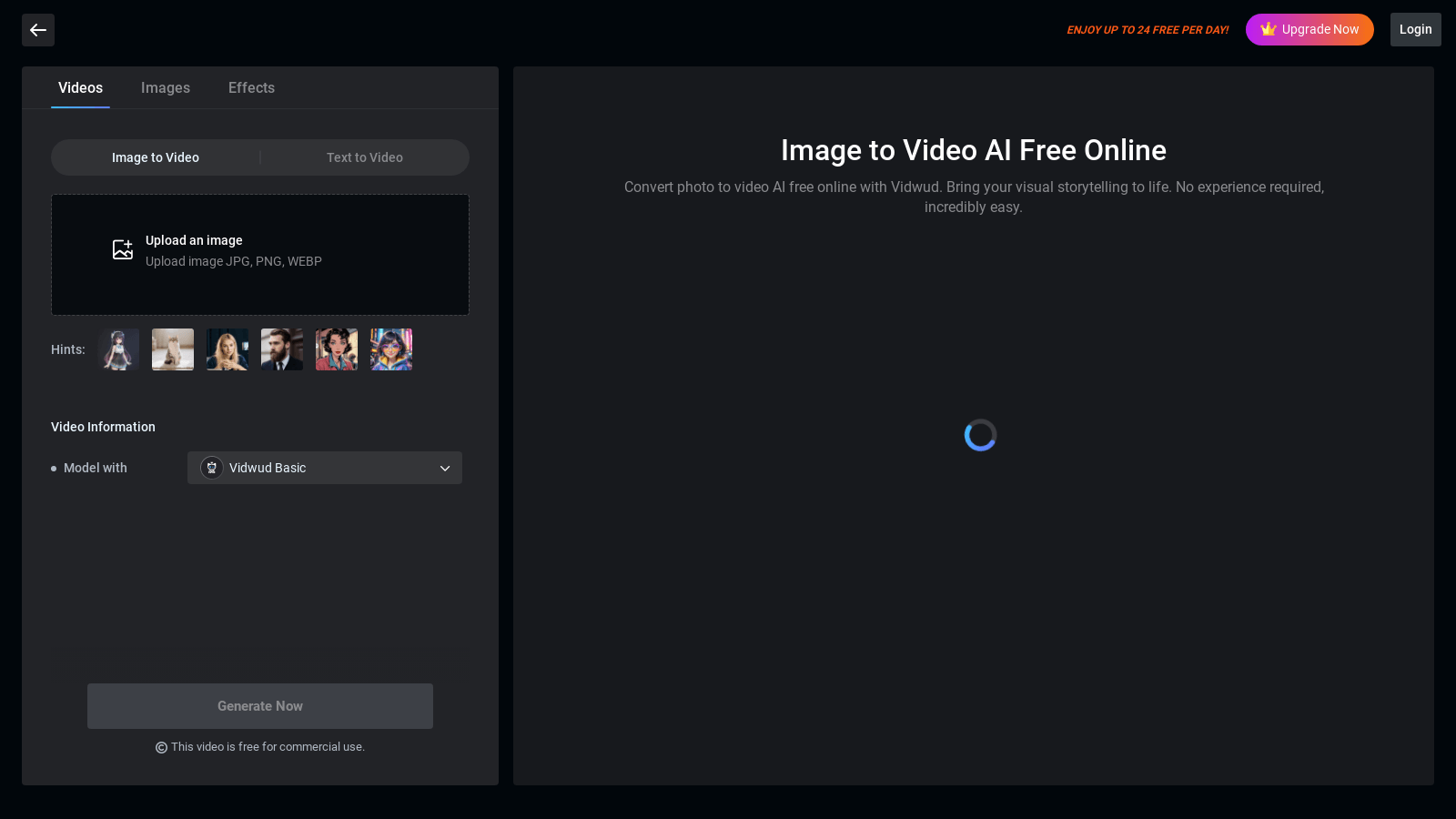This screenshot has width=1456, height=819.
Task: Open the Login page
Action: coord(1415,29)
